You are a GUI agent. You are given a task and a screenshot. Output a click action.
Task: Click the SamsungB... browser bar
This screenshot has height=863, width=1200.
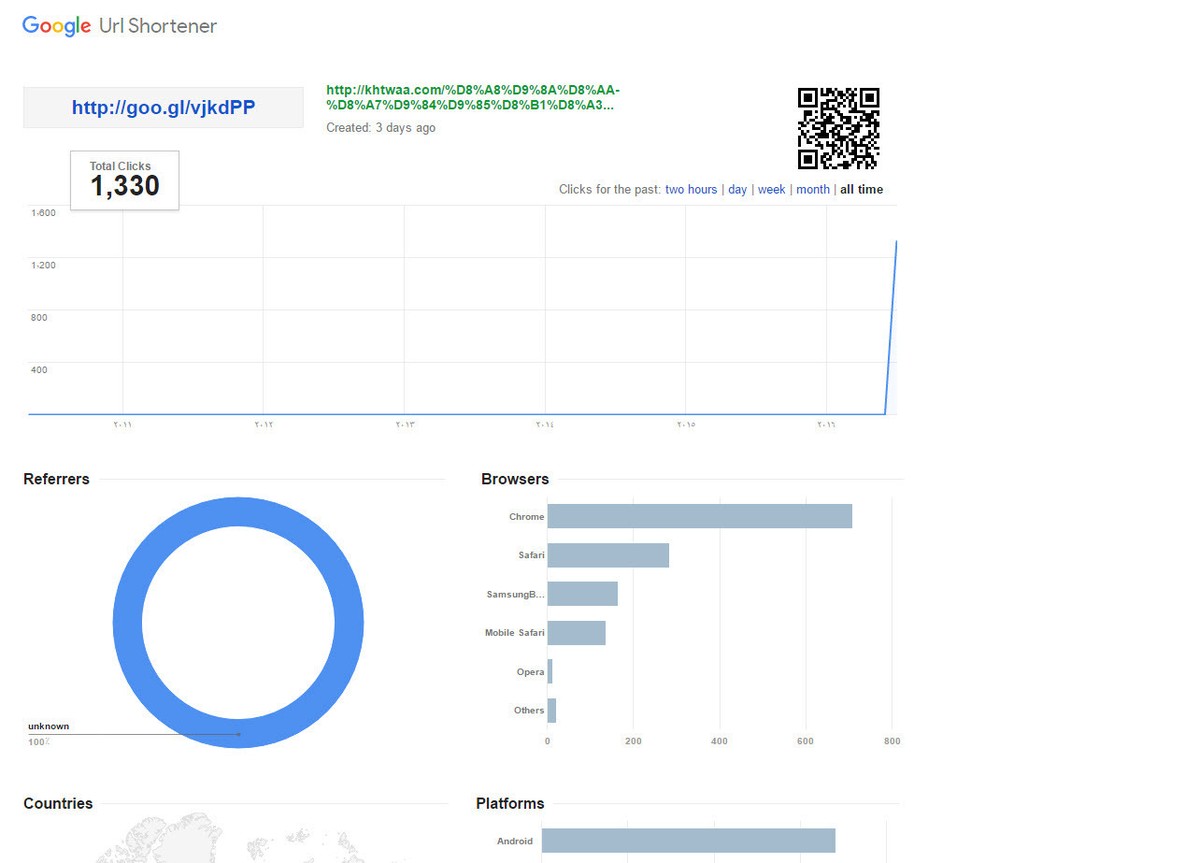pyautogui.click(x=583, y=594)
